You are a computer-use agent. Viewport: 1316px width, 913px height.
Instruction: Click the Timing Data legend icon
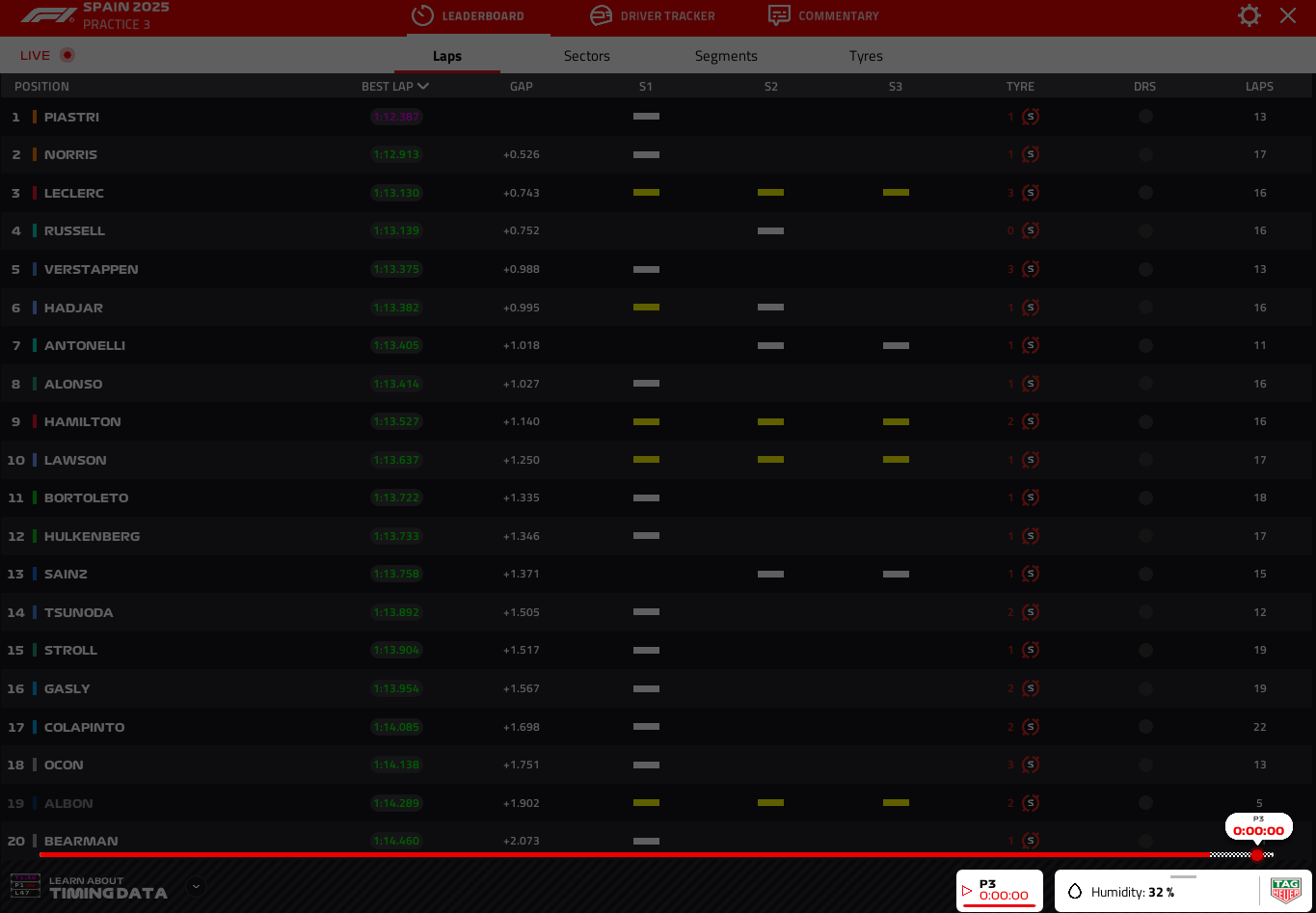(25, 886)
